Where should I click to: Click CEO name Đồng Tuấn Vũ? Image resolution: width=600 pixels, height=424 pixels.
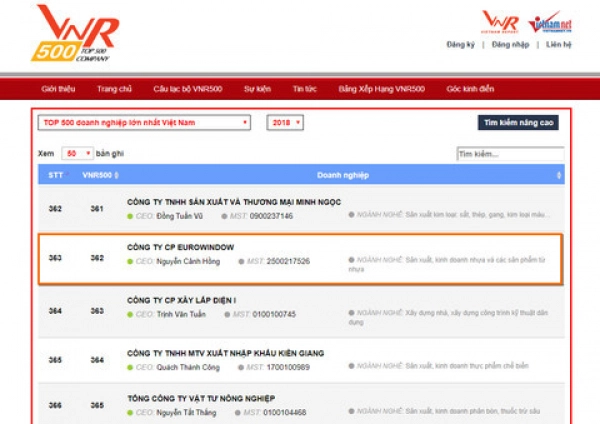click(x=179, y=216)
